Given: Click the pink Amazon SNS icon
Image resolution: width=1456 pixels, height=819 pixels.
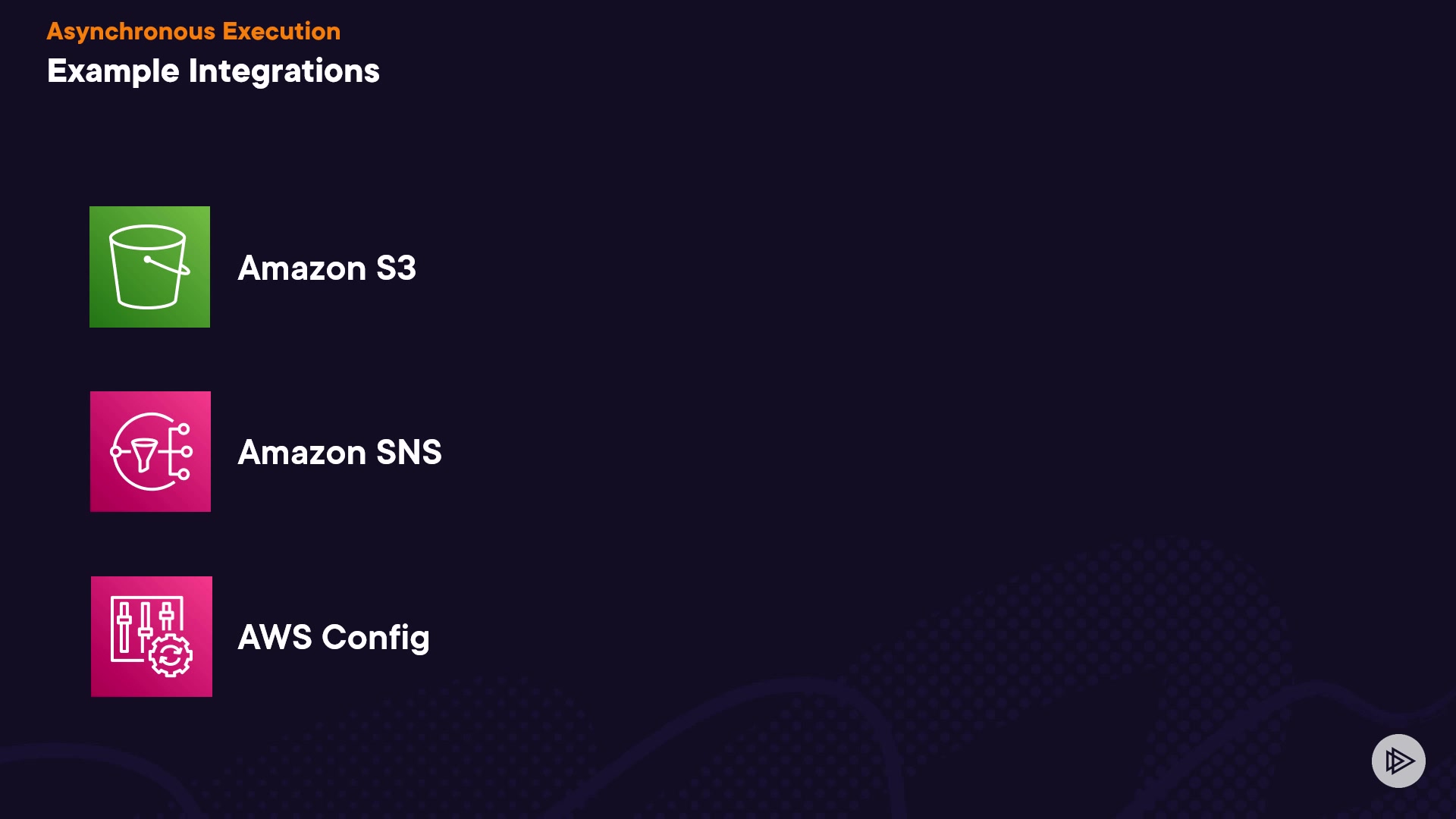Looking at the screenshot, I should click(x=150, y=451).
